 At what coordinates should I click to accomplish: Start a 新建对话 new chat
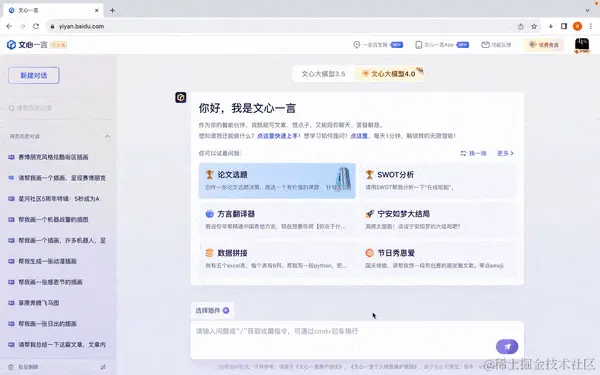pyautogui.click(x=34, y=75)
